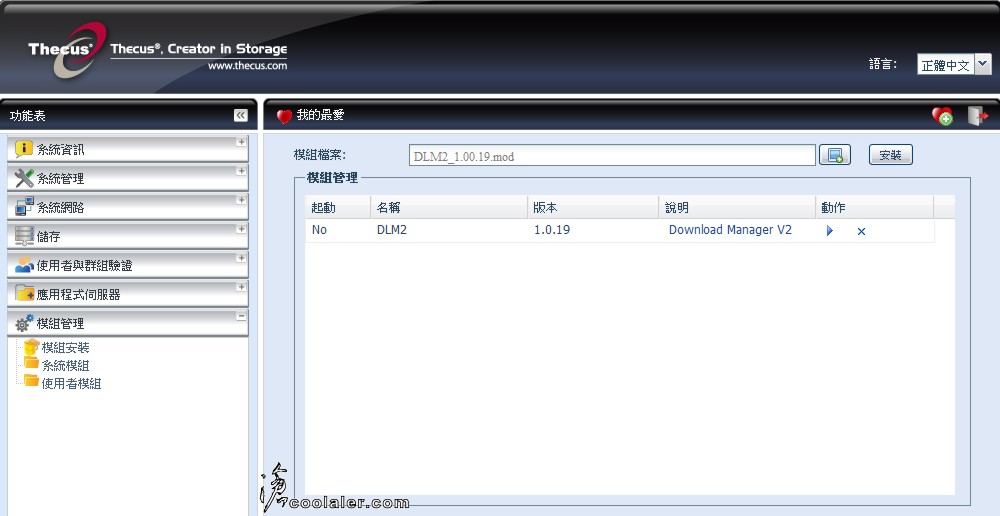Enable DLM2 module with play icon
1000x516 pixels.
click(x=830, y=231)
